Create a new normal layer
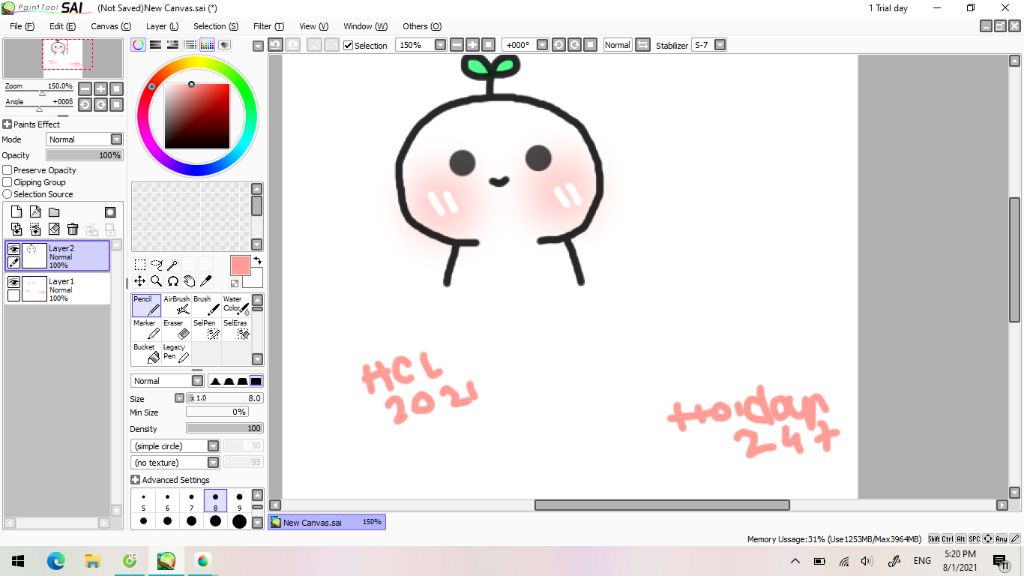 [16, 212]
